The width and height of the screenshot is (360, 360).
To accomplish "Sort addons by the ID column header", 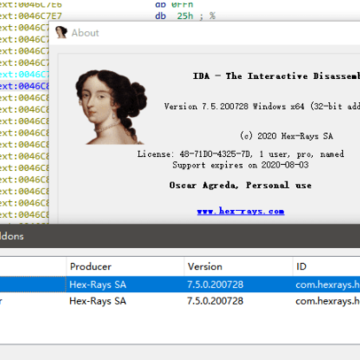I will pos(301,267).
